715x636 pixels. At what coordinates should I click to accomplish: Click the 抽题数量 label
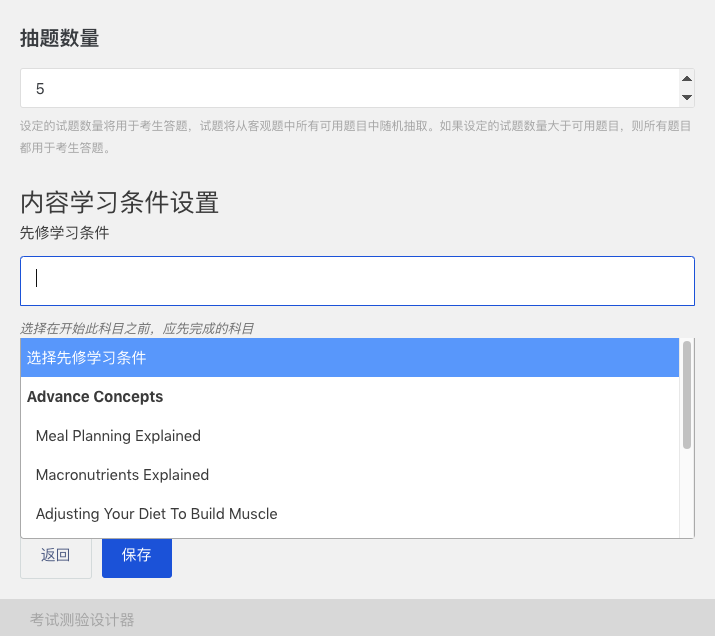(60, 38)
